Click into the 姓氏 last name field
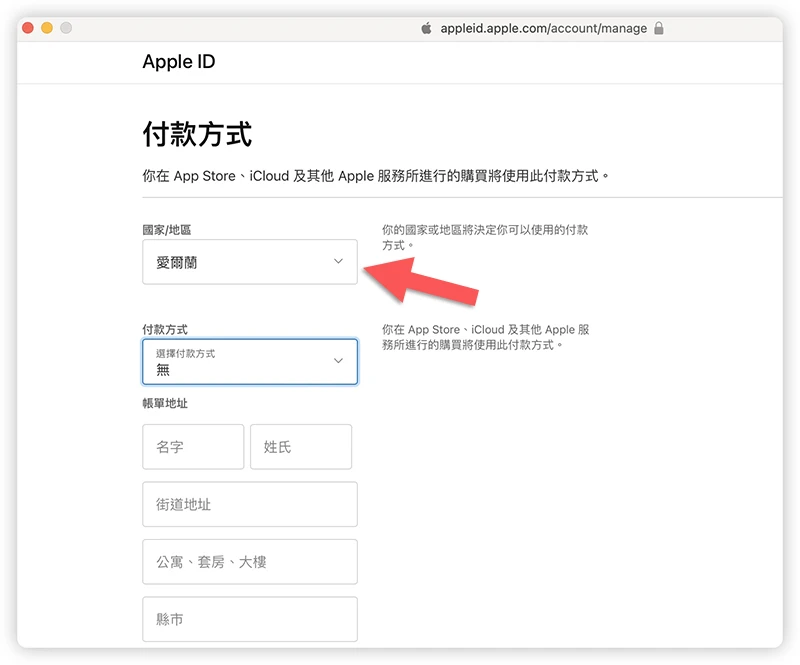Image resolution: width=800 pixels, height=665 pixels. (301, 446)
